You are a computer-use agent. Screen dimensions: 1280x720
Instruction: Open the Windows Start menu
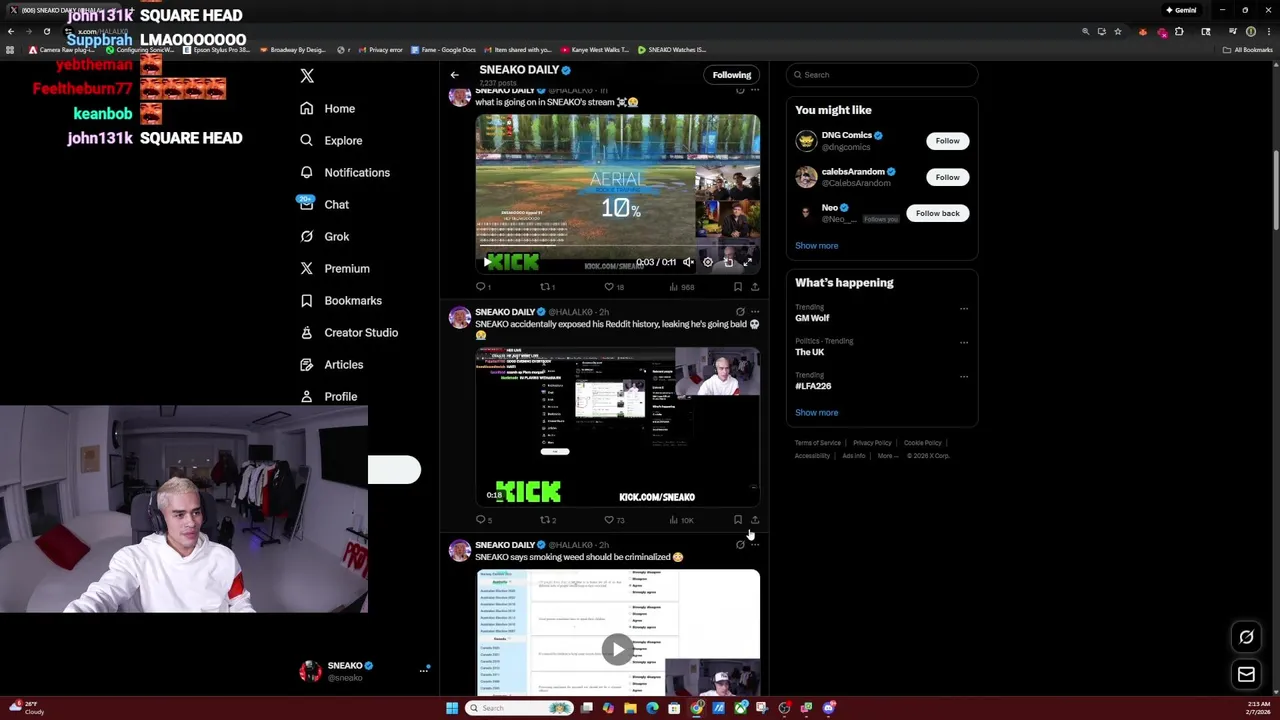[x=452, y=708]
